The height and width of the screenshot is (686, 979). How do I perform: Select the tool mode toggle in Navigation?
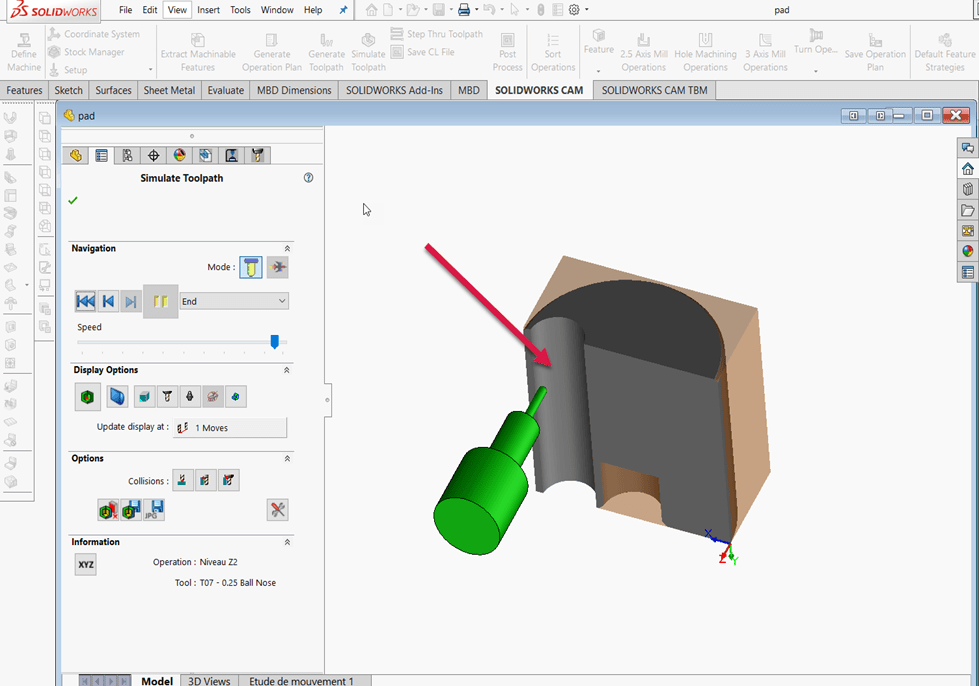pyautogui.click(x=251, y=267)
